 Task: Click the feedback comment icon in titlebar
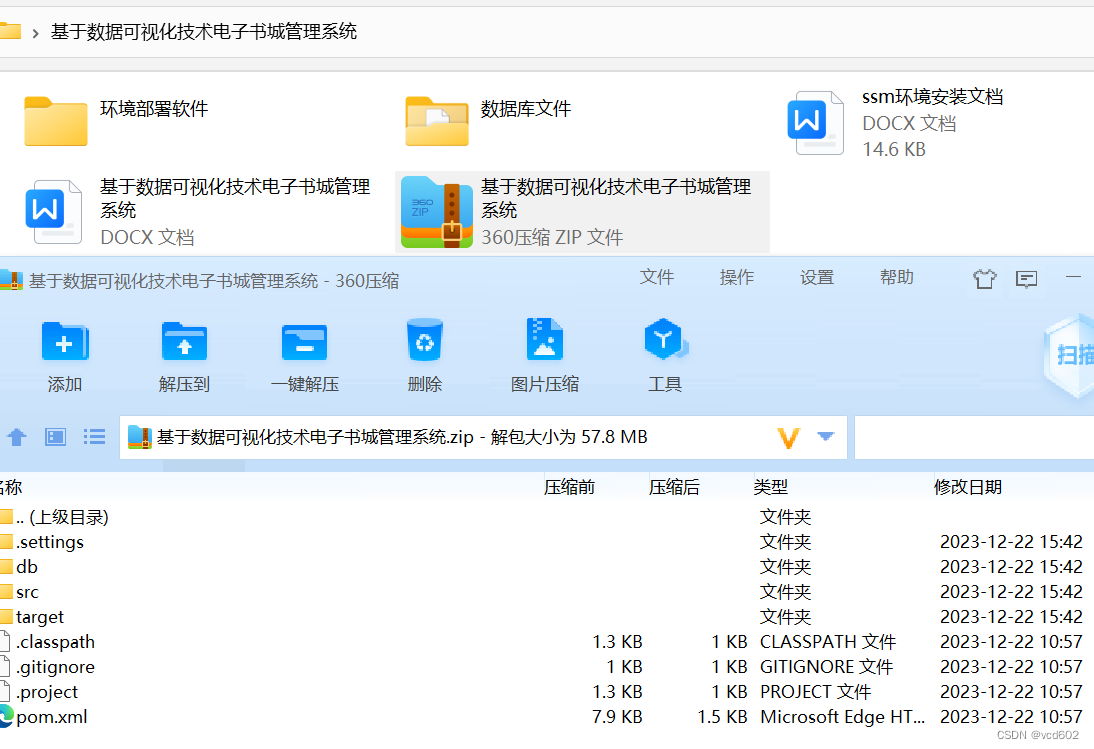(1026, 280)
